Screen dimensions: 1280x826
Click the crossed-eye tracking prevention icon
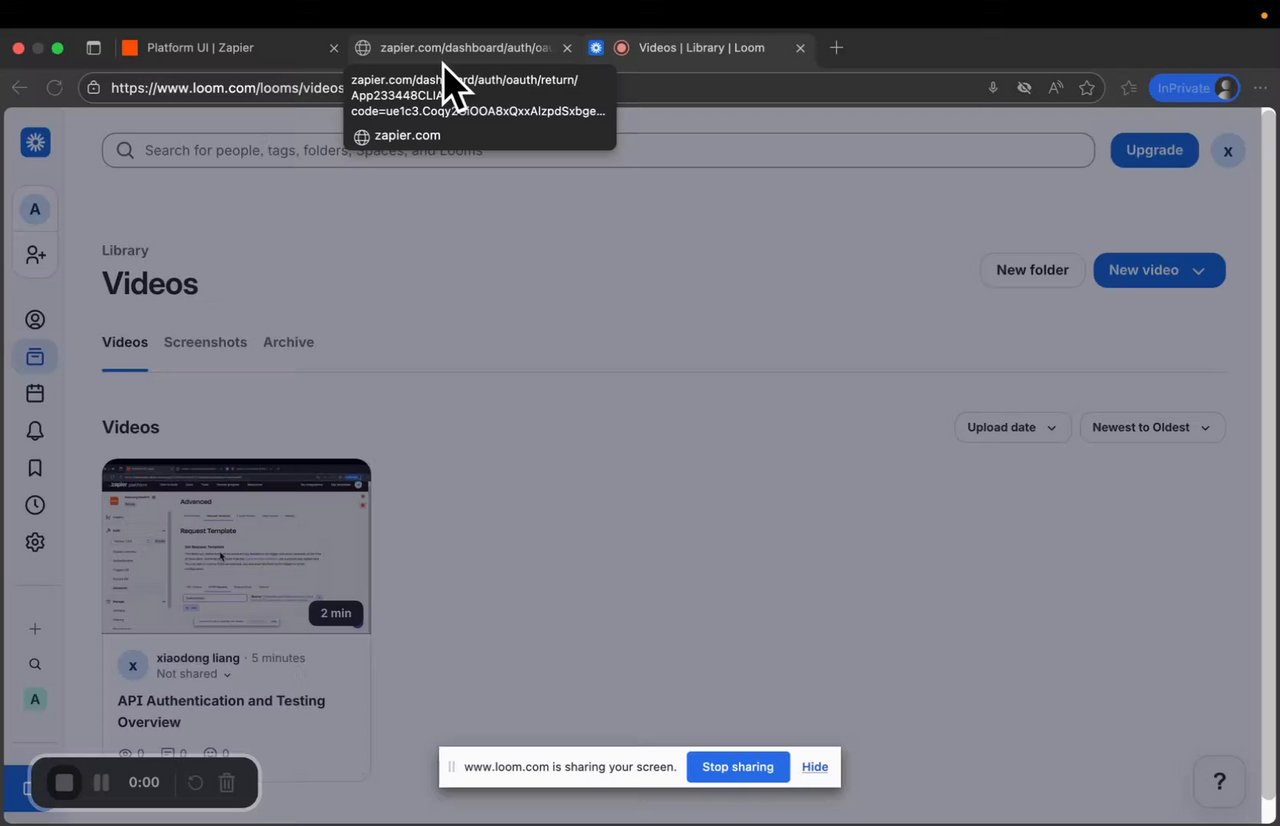(x=1024, y=88)
